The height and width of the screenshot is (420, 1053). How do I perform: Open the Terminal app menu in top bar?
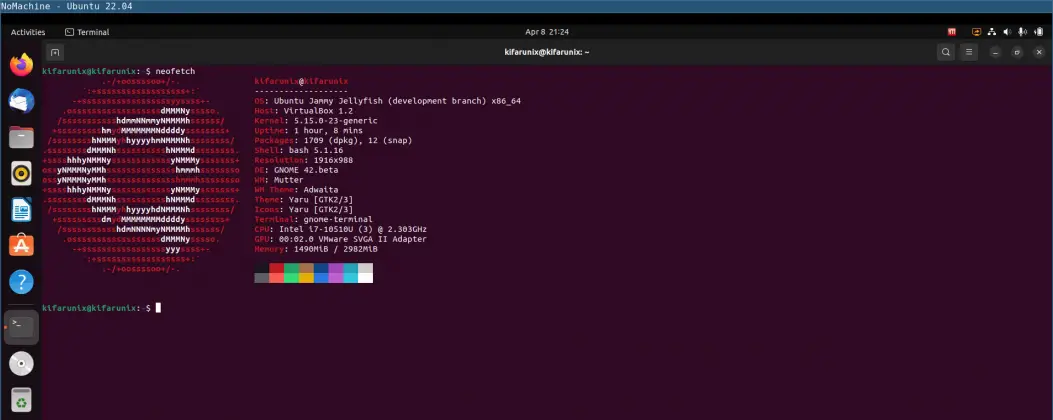point(87,32)
